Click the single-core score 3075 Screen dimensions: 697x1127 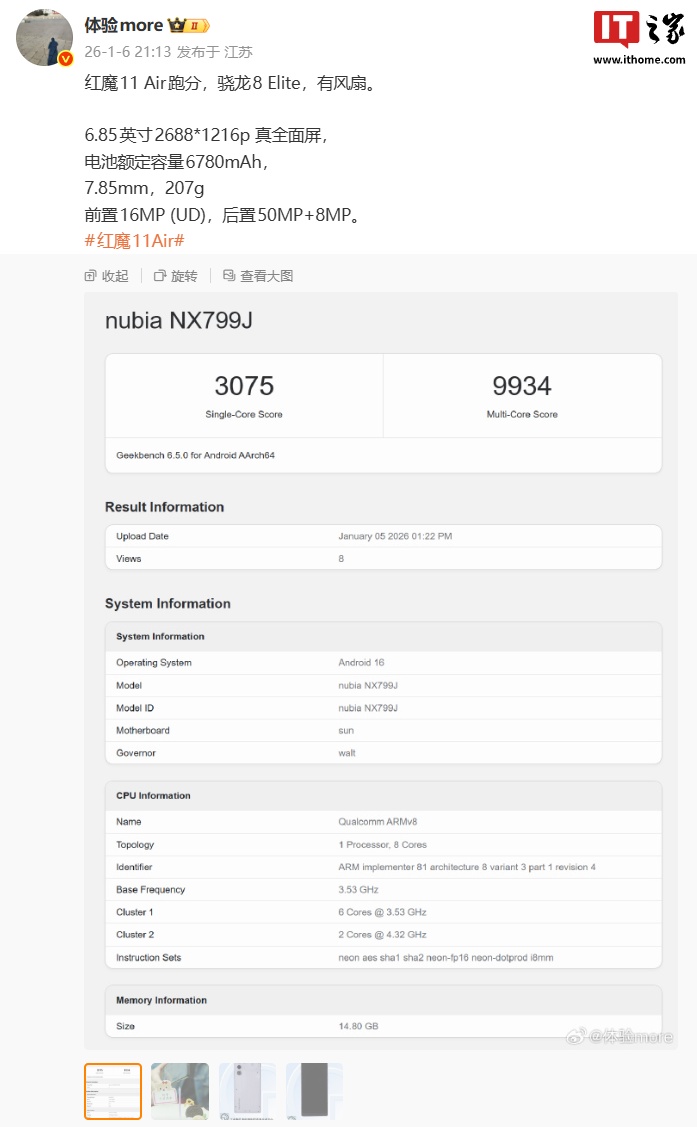click(x=244, y=386)
